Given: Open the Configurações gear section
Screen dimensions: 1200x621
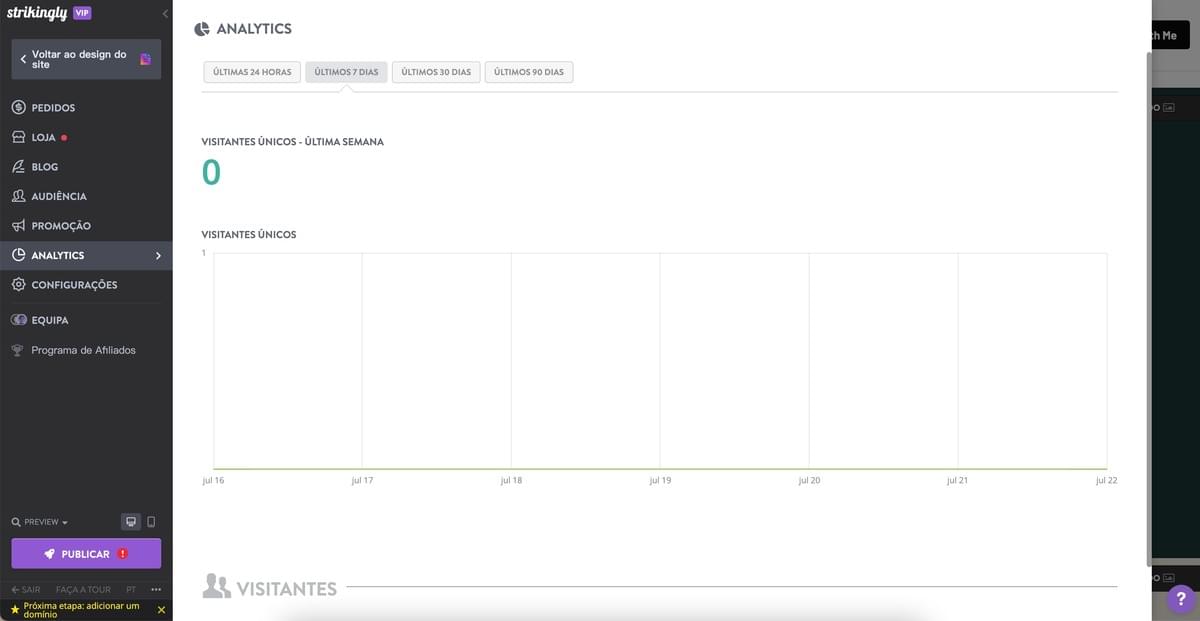Looking at the screenshot, I should click(x=86, y=285).
